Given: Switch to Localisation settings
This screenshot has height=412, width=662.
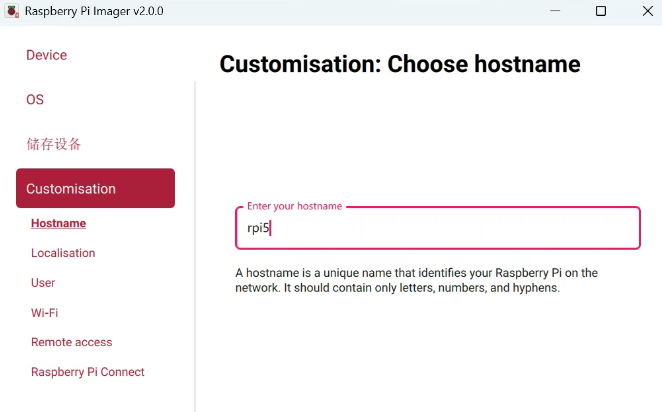Looking at the screenshot, I should coord(63,253).
